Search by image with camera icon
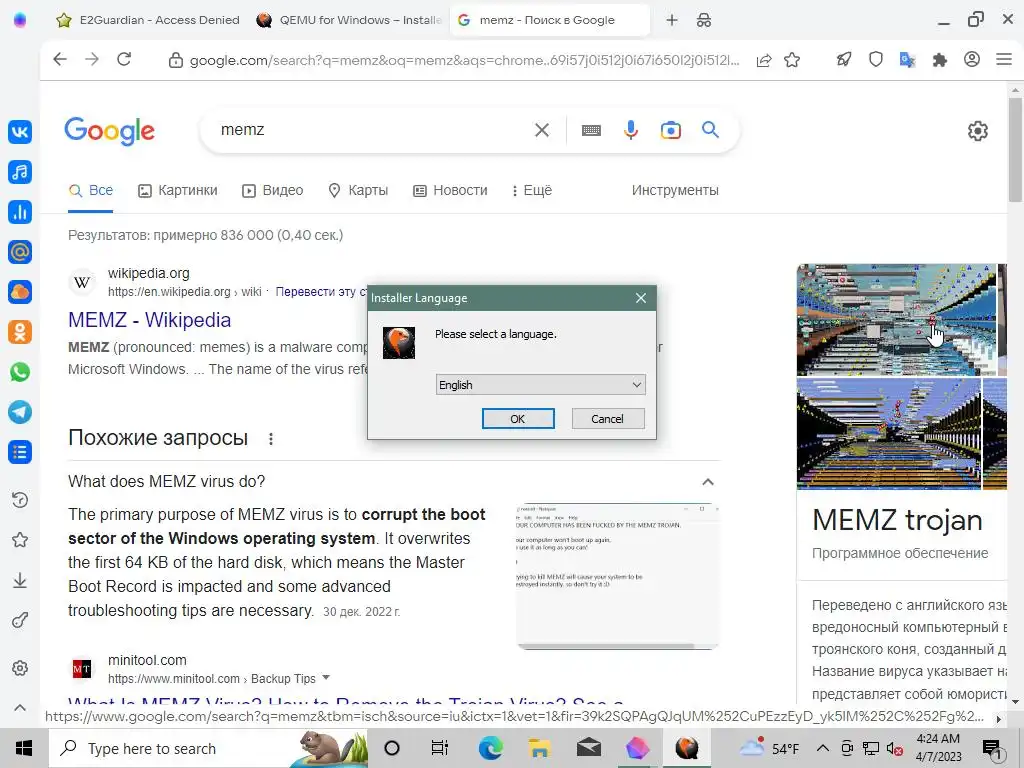This screenshot has height=768, width=1024. [671, 130]
